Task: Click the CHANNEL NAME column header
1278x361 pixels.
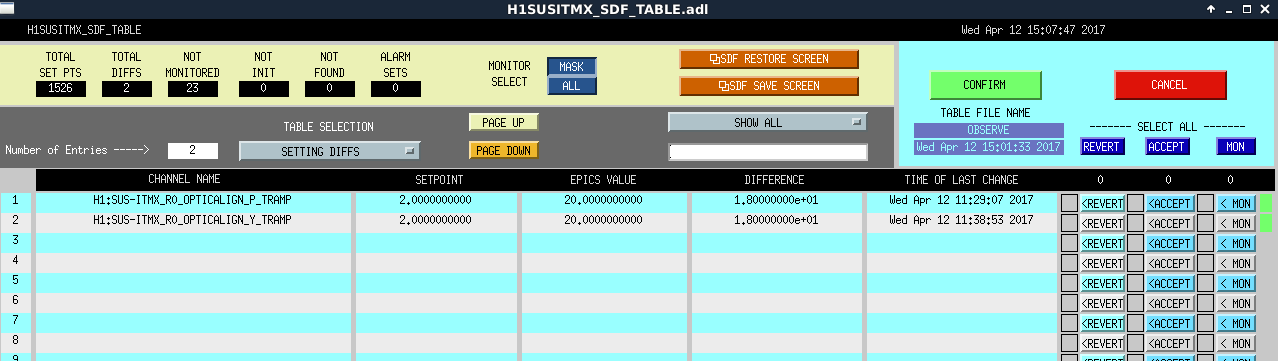Action: tap(184, 180)
